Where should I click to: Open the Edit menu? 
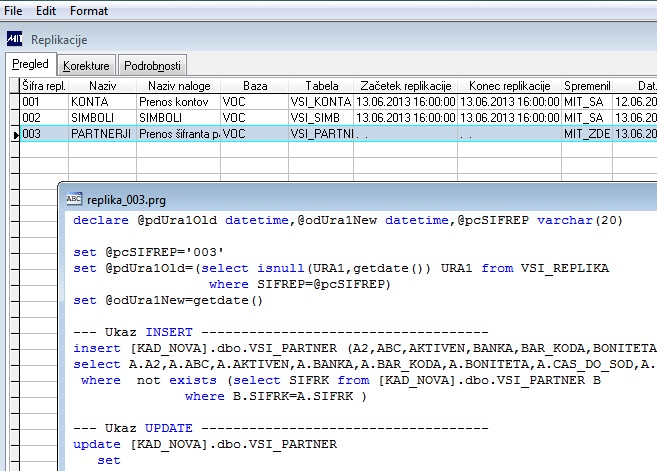tap(46, 10)
